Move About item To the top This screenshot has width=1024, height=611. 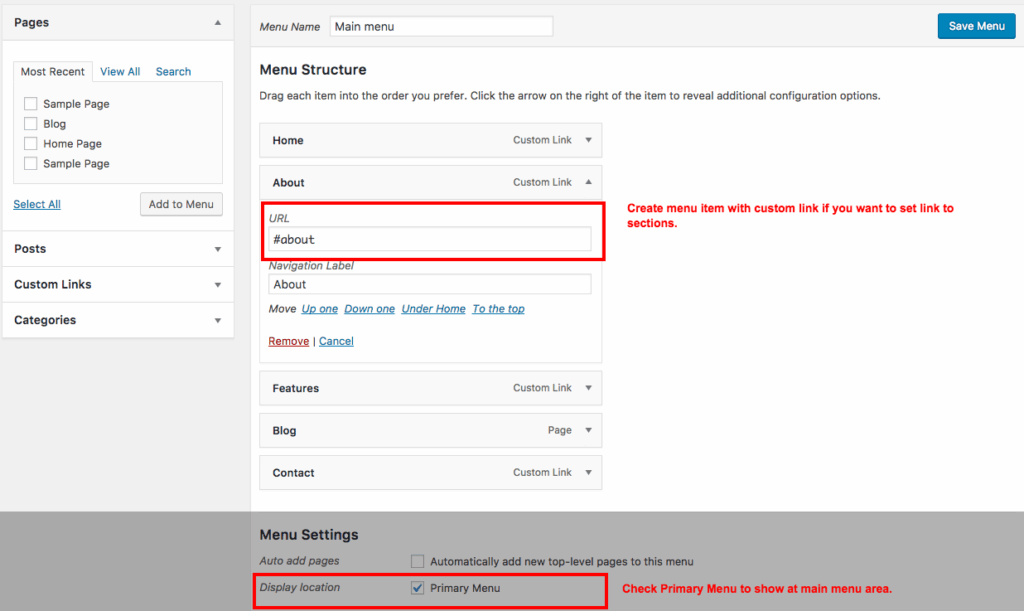tap(498, 309)
